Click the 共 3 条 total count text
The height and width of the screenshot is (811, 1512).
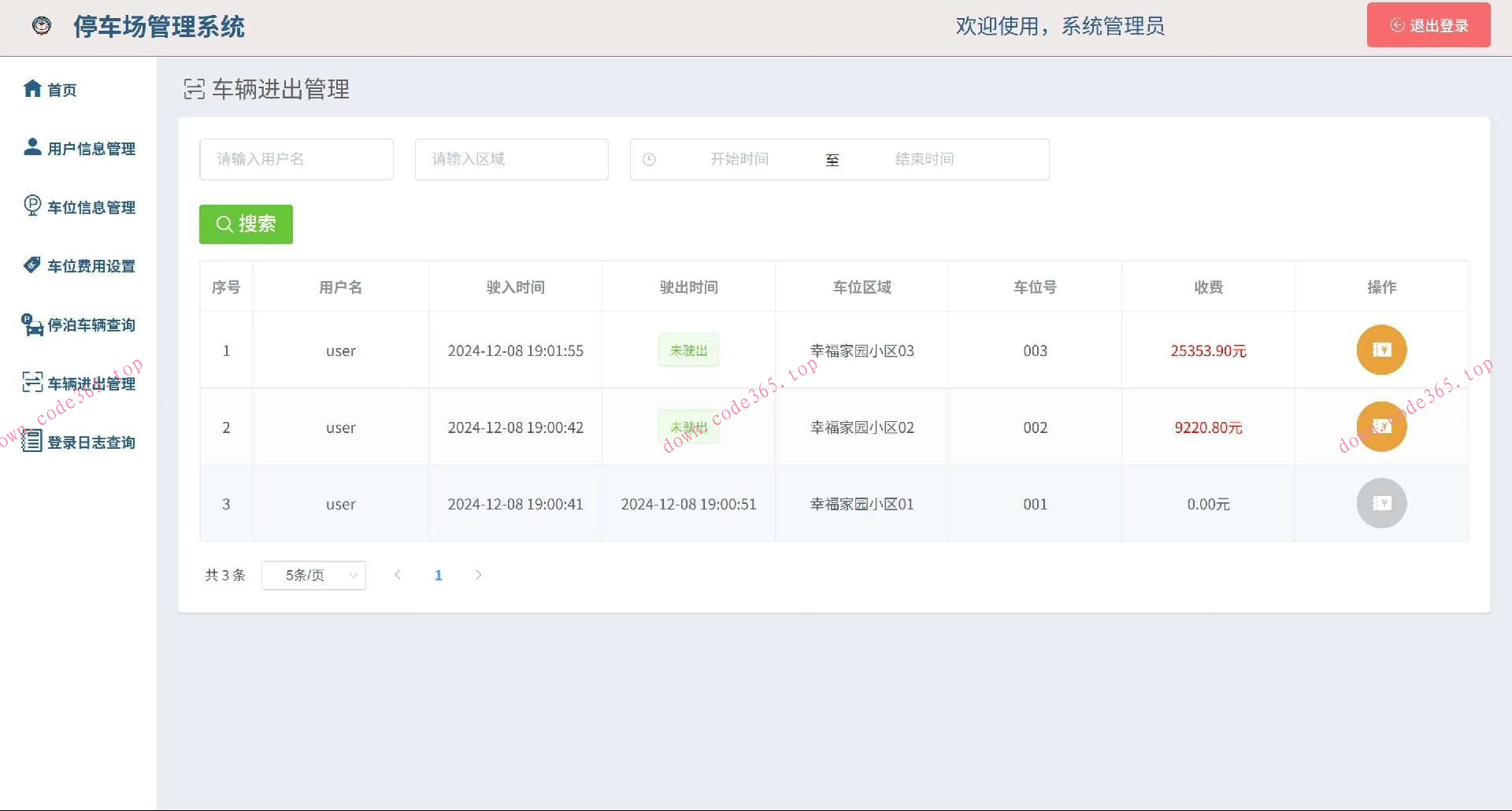pos(225,576)
